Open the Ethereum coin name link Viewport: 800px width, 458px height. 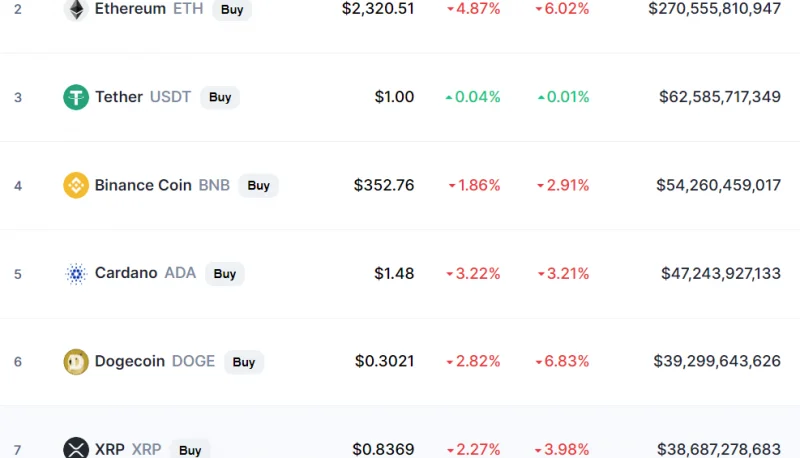pos(130,9)
